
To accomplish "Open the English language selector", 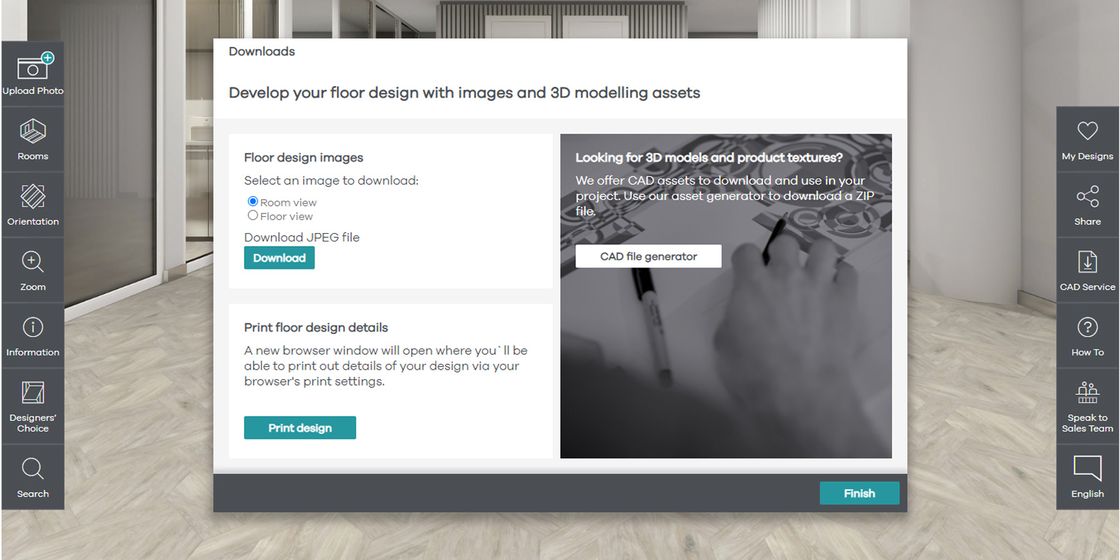I will point(1087,477).
